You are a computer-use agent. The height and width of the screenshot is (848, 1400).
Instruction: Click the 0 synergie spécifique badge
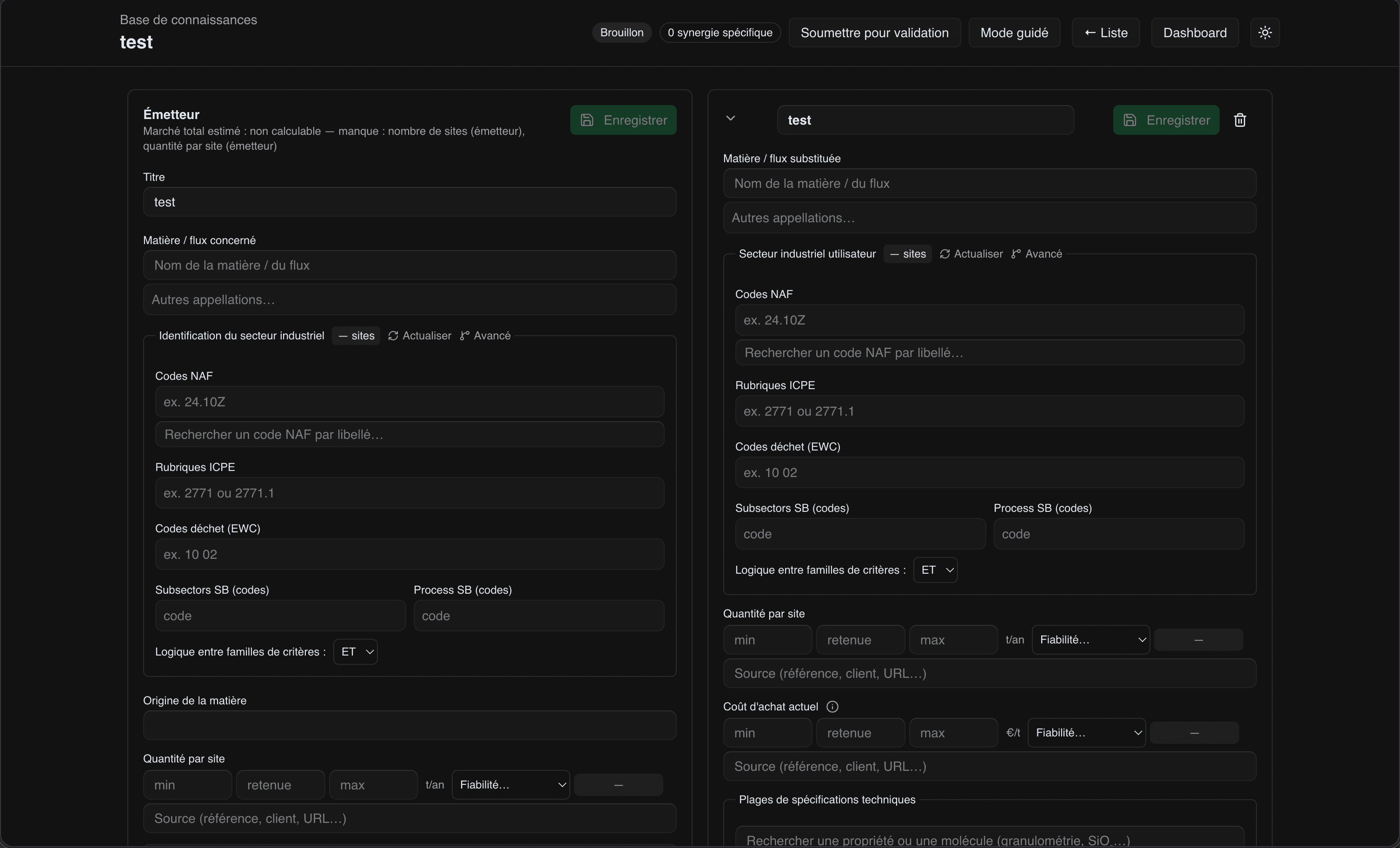pyautogui.click(x=720, y=33)
